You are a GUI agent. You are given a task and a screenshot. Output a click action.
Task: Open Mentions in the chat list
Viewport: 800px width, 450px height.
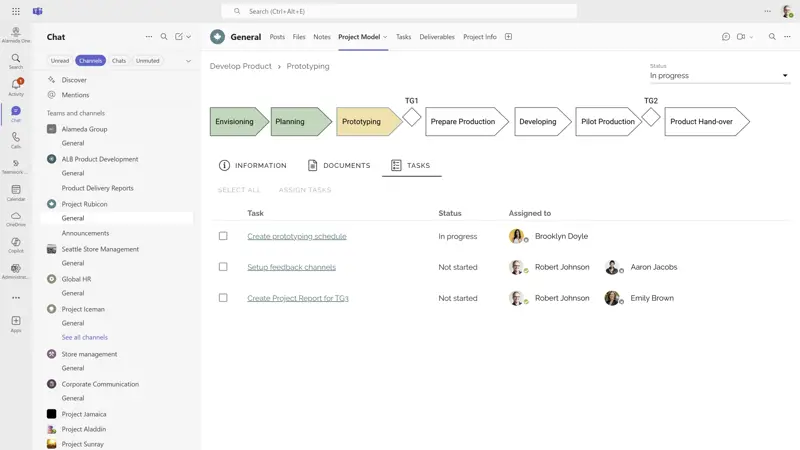pyautogui.click(x=75, y=95)
